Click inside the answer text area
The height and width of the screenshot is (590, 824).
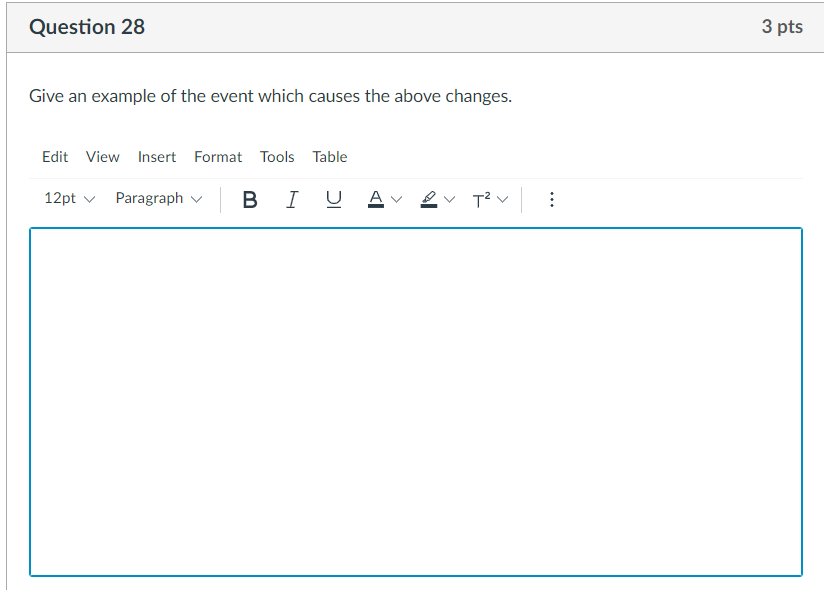(416, 400)
